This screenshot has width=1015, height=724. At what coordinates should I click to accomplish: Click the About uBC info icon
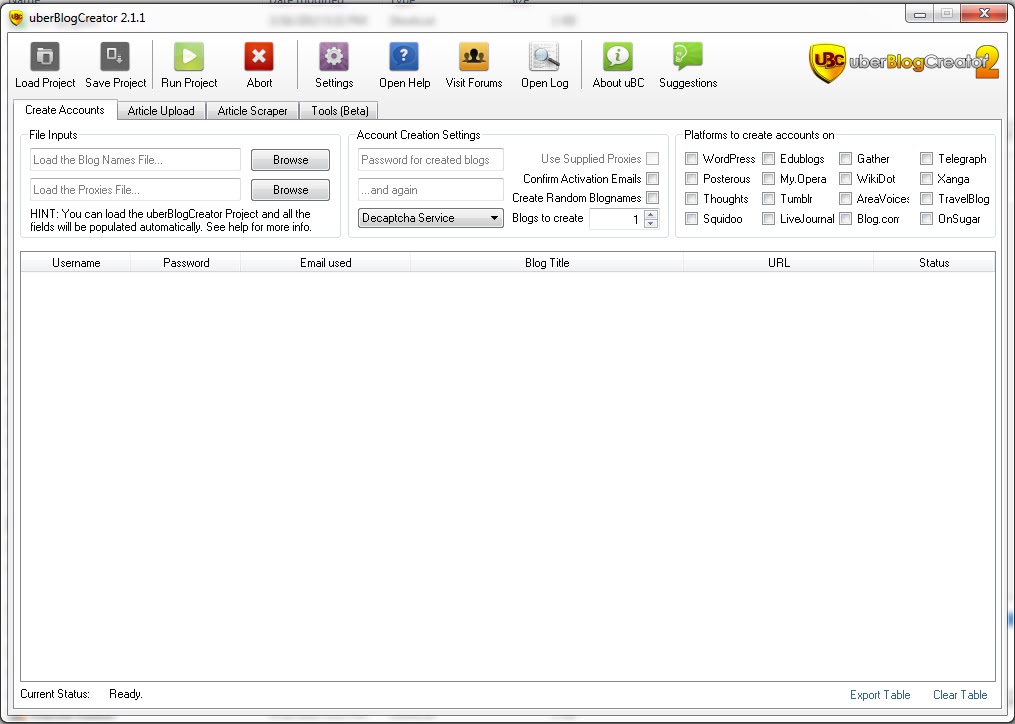tap(618, 57)
